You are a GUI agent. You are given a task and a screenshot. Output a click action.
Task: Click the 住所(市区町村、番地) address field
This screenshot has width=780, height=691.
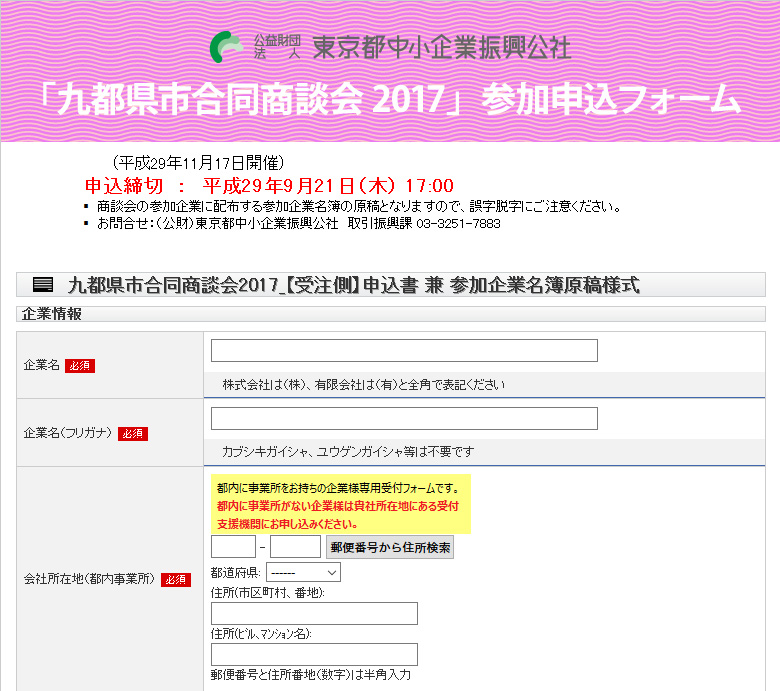[314, 614]
